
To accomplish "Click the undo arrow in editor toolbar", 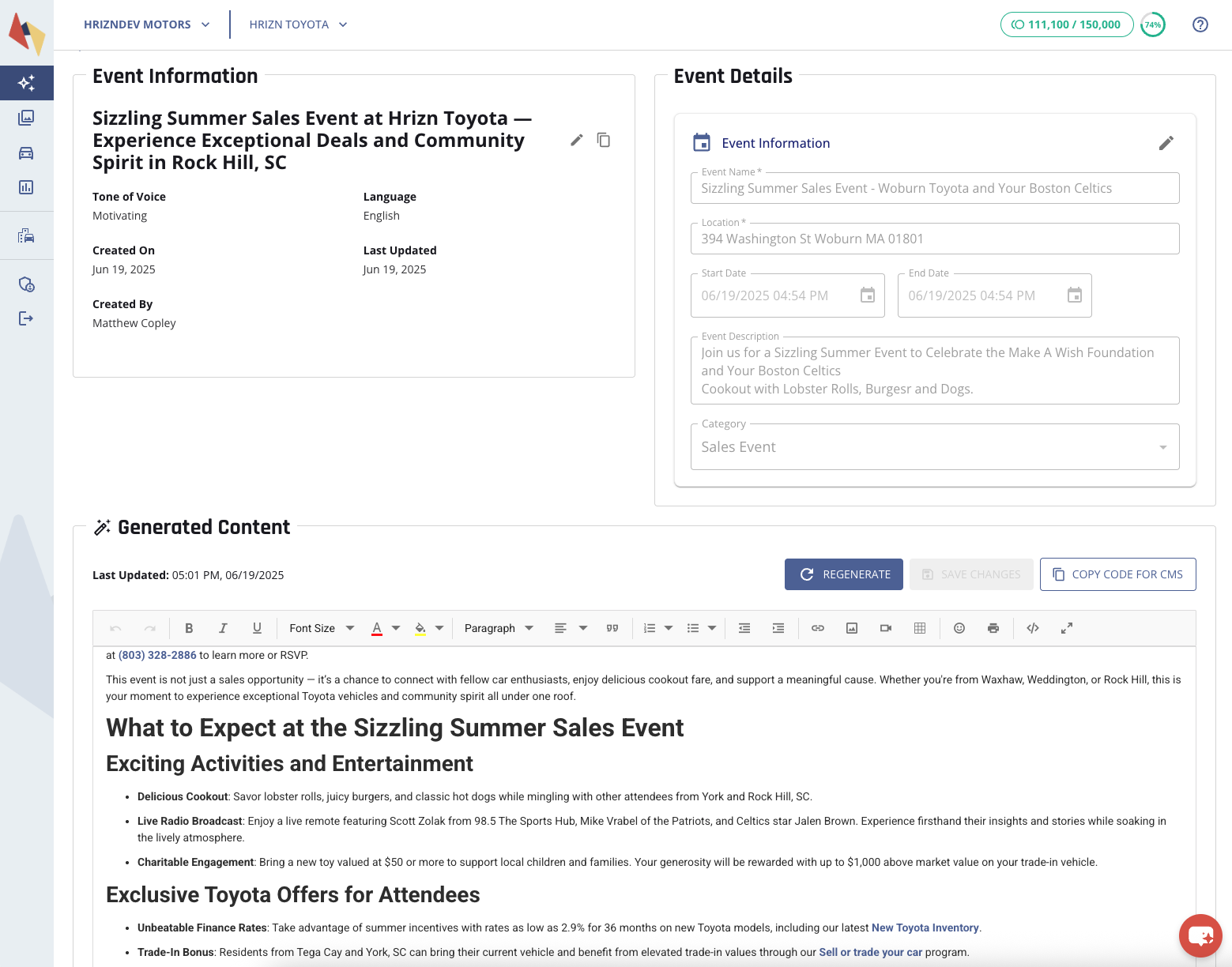I will coord(115,628).
